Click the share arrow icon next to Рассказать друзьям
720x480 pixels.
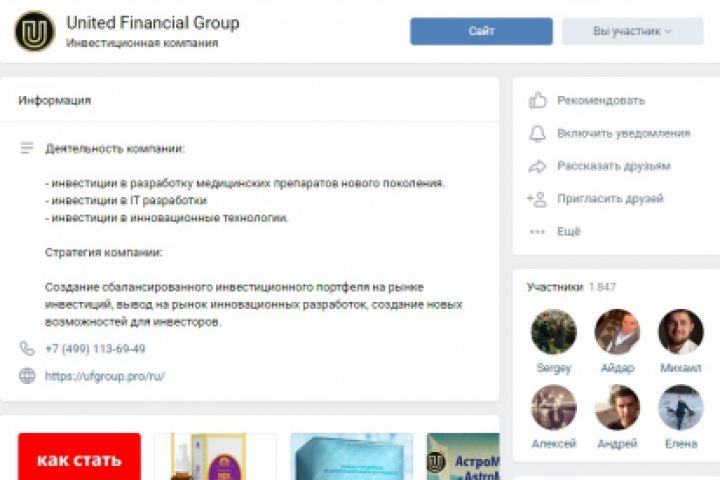point(537,166)
